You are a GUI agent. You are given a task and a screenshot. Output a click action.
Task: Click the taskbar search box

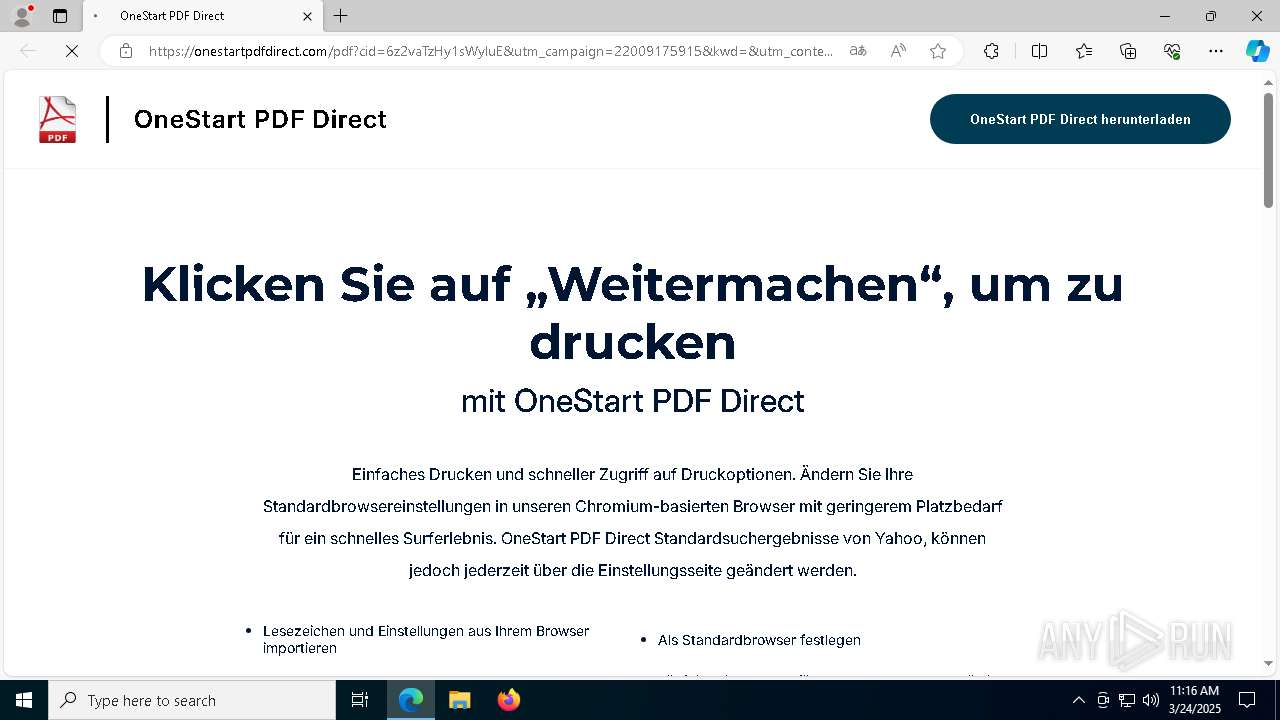[x=192, y=700]
